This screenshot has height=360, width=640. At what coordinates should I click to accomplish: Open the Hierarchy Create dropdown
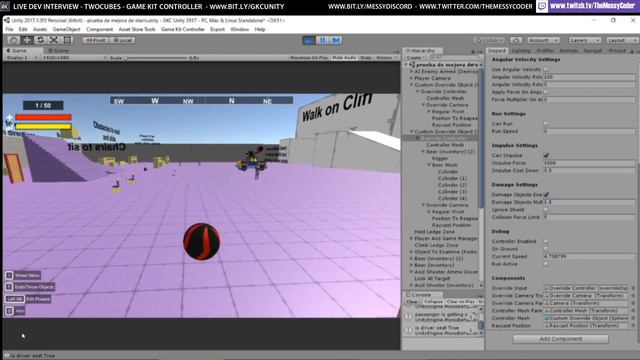point(415,58)
